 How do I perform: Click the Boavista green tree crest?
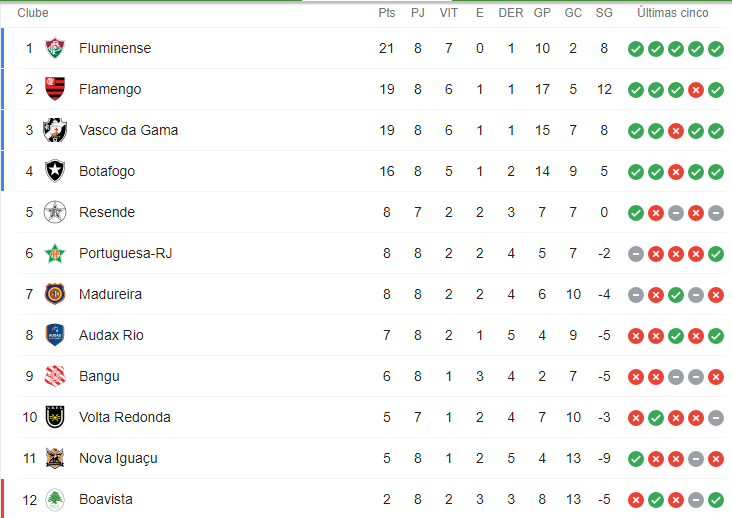click(x=55, y=499)
